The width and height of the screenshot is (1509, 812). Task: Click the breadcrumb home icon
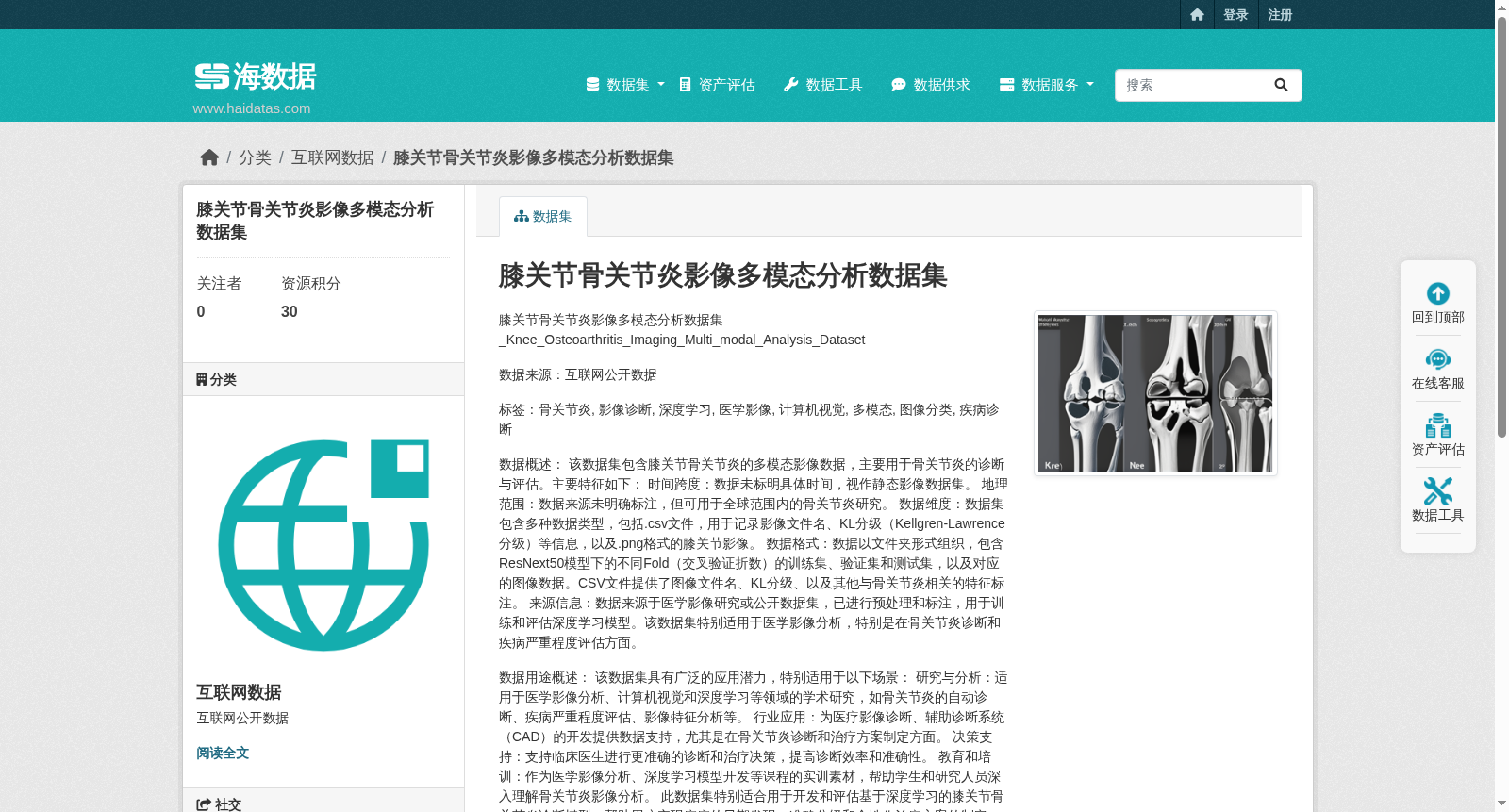point(209,157)
